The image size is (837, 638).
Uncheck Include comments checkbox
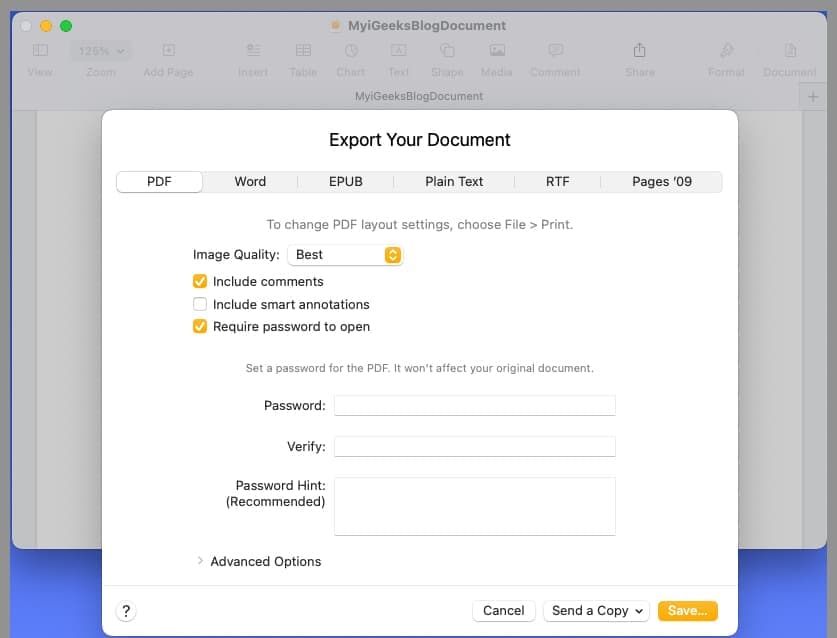tap(200, 281)
